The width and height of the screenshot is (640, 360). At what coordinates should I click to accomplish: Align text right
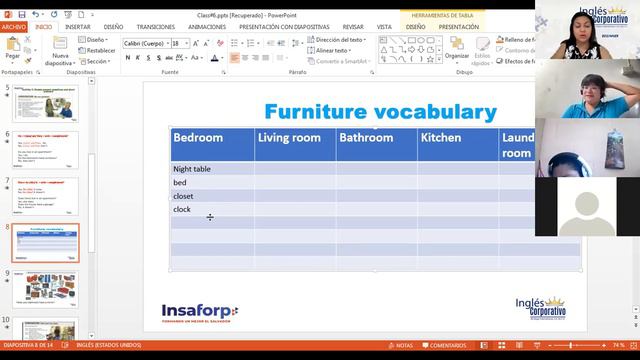[255, 58]
